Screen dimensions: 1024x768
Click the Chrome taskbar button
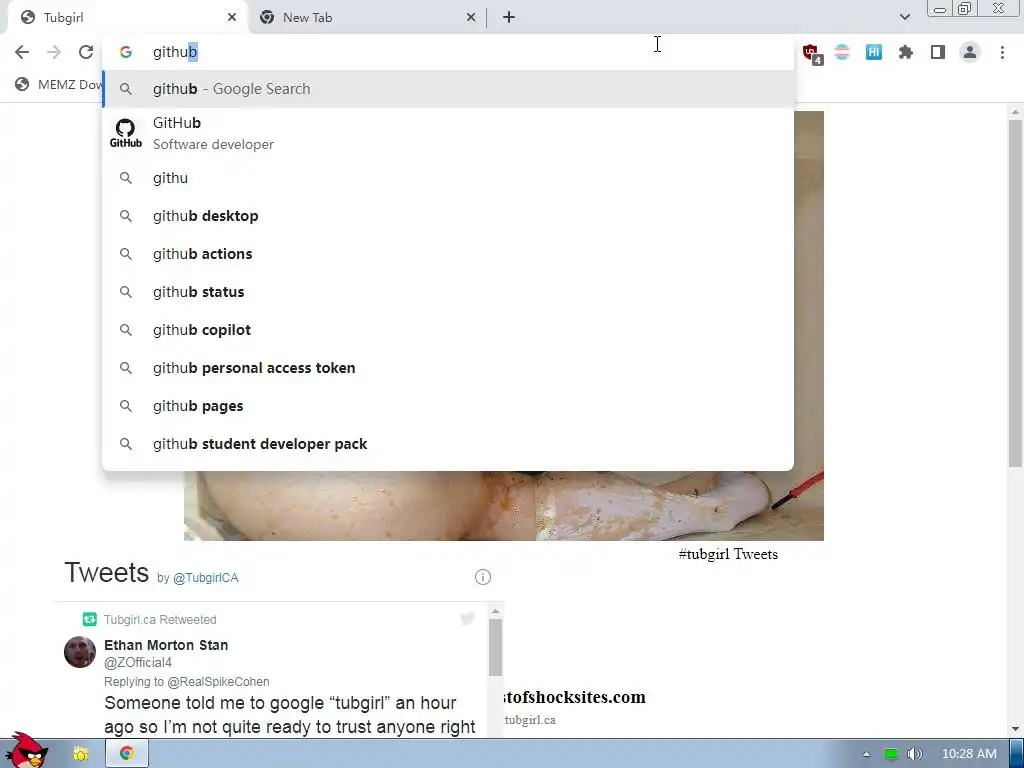[x=127, y=754]
